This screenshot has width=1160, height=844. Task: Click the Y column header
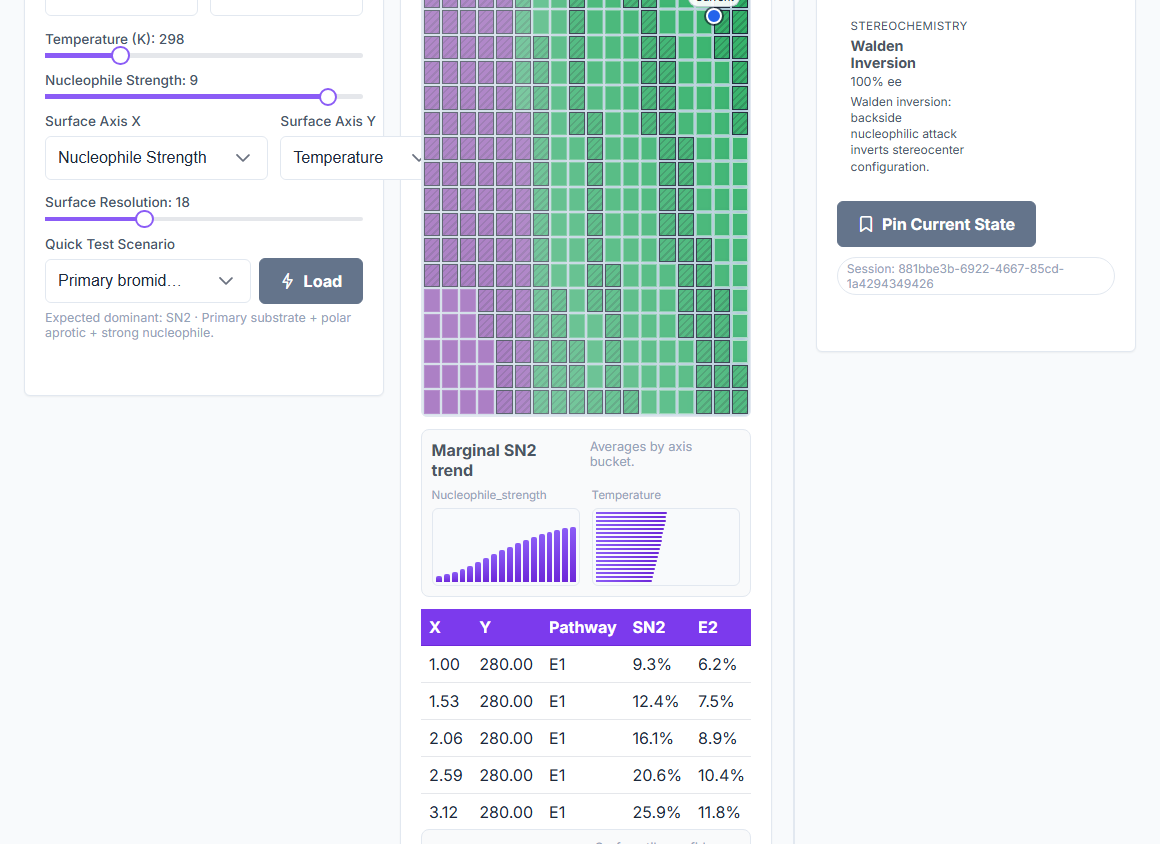coord(485,627)
